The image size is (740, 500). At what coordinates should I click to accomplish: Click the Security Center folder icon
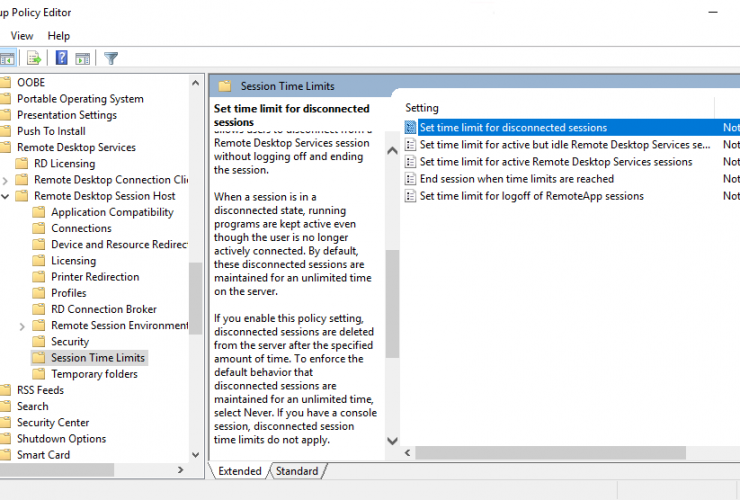(6, 422)
